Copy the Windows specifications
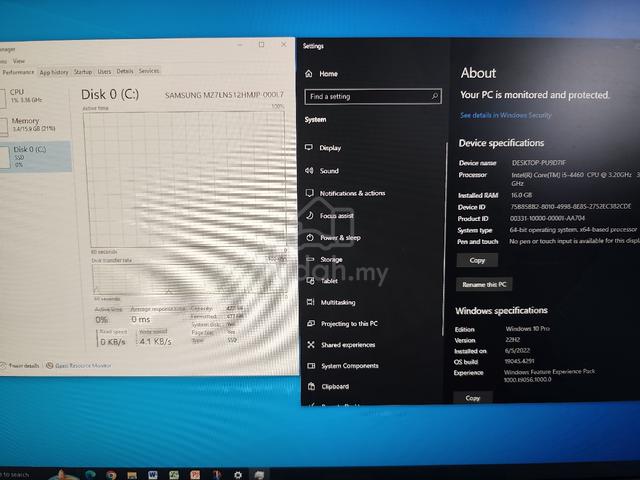The height and width of the screenshot is (480, 640). pyautogui.click(x=473, y=398)
